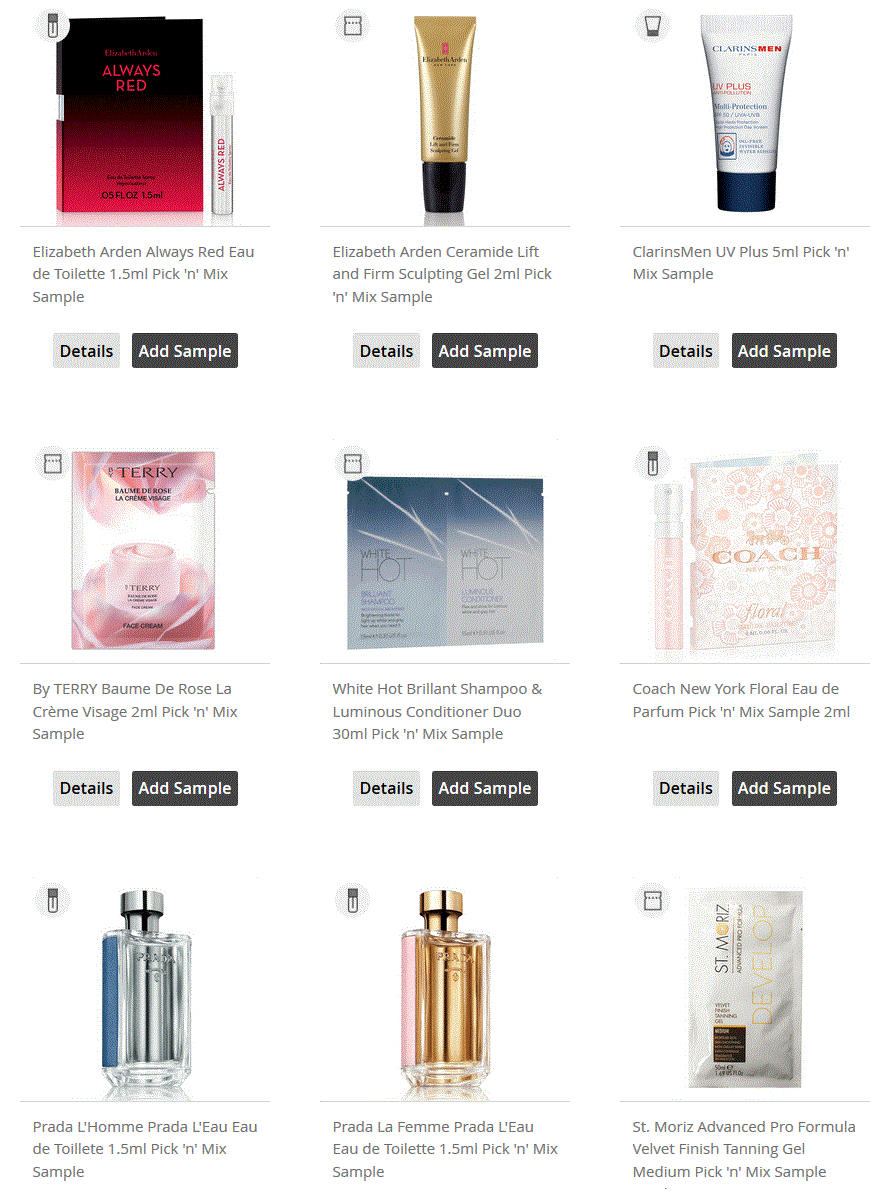This screenshot has height=1199, width=884.
Task: Add the White Hot Shampoo Duo sample
Action: pyautogui.click(x=484, y=788)
